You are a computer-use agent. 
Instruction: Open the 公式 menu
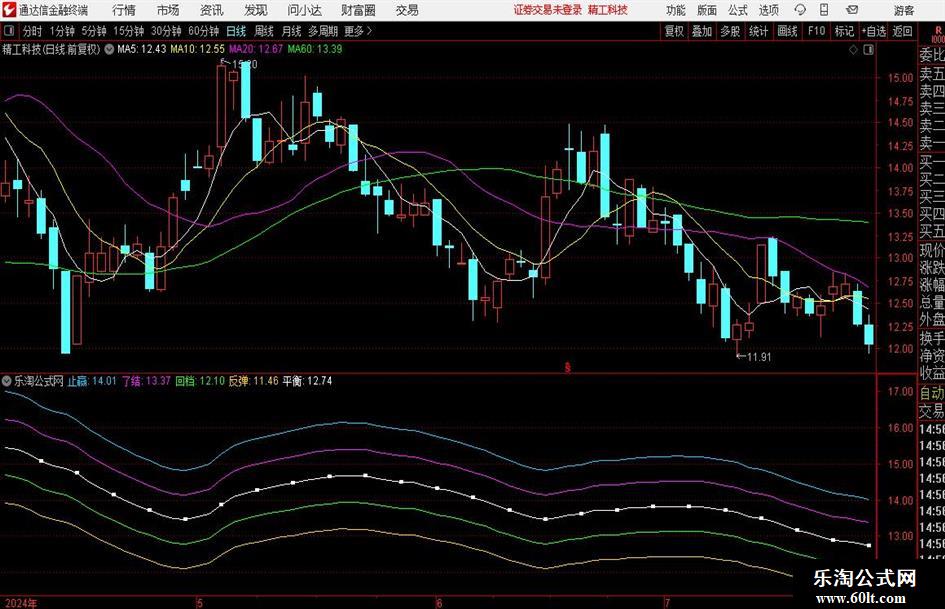pos(738,10)
